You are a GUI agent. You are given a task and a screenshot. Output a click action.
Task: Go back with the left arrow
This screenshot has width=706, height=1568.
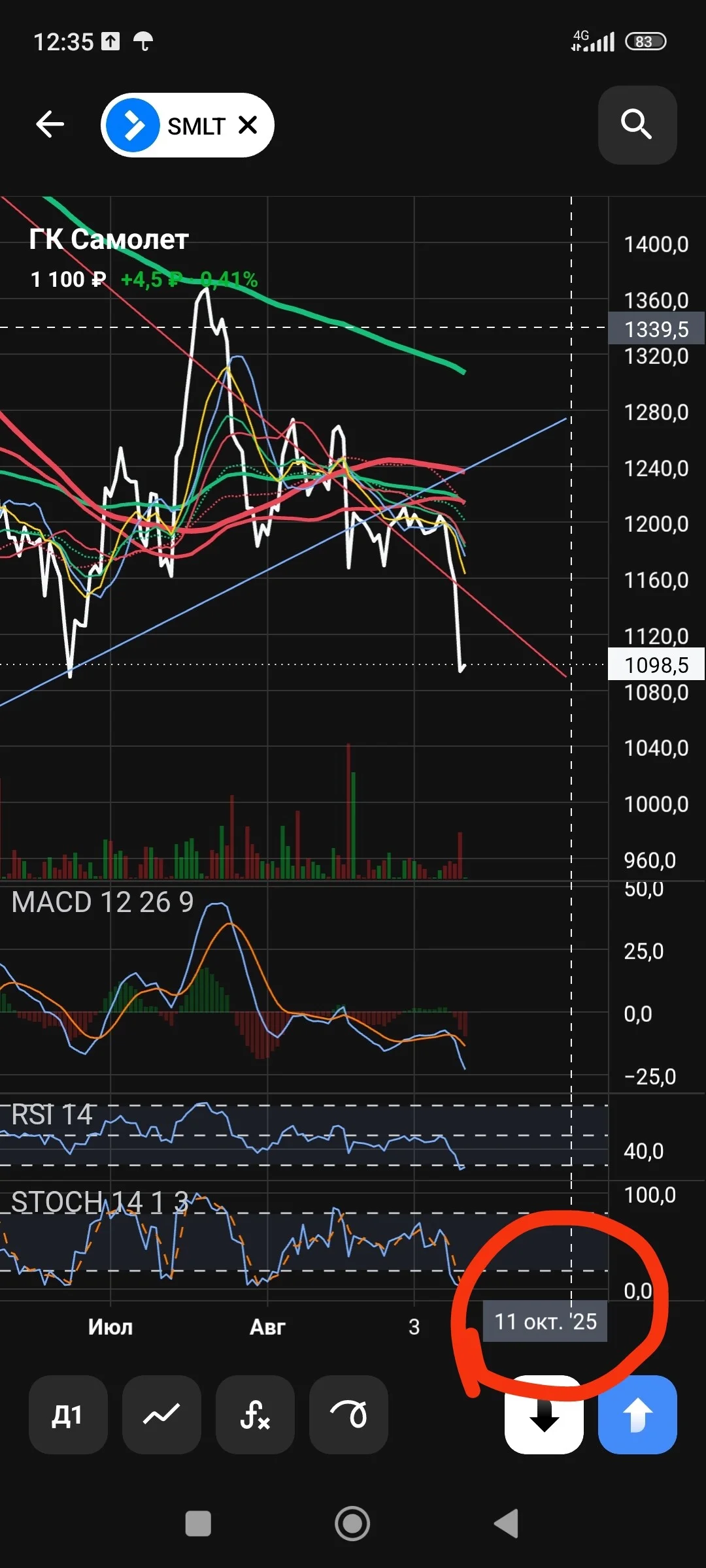50,124
